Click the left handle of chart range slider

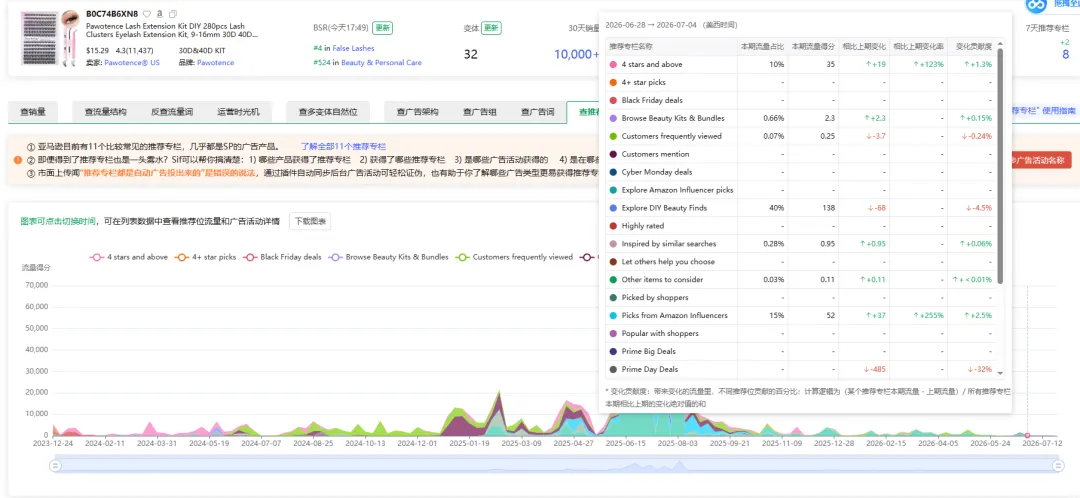(54, 466)
